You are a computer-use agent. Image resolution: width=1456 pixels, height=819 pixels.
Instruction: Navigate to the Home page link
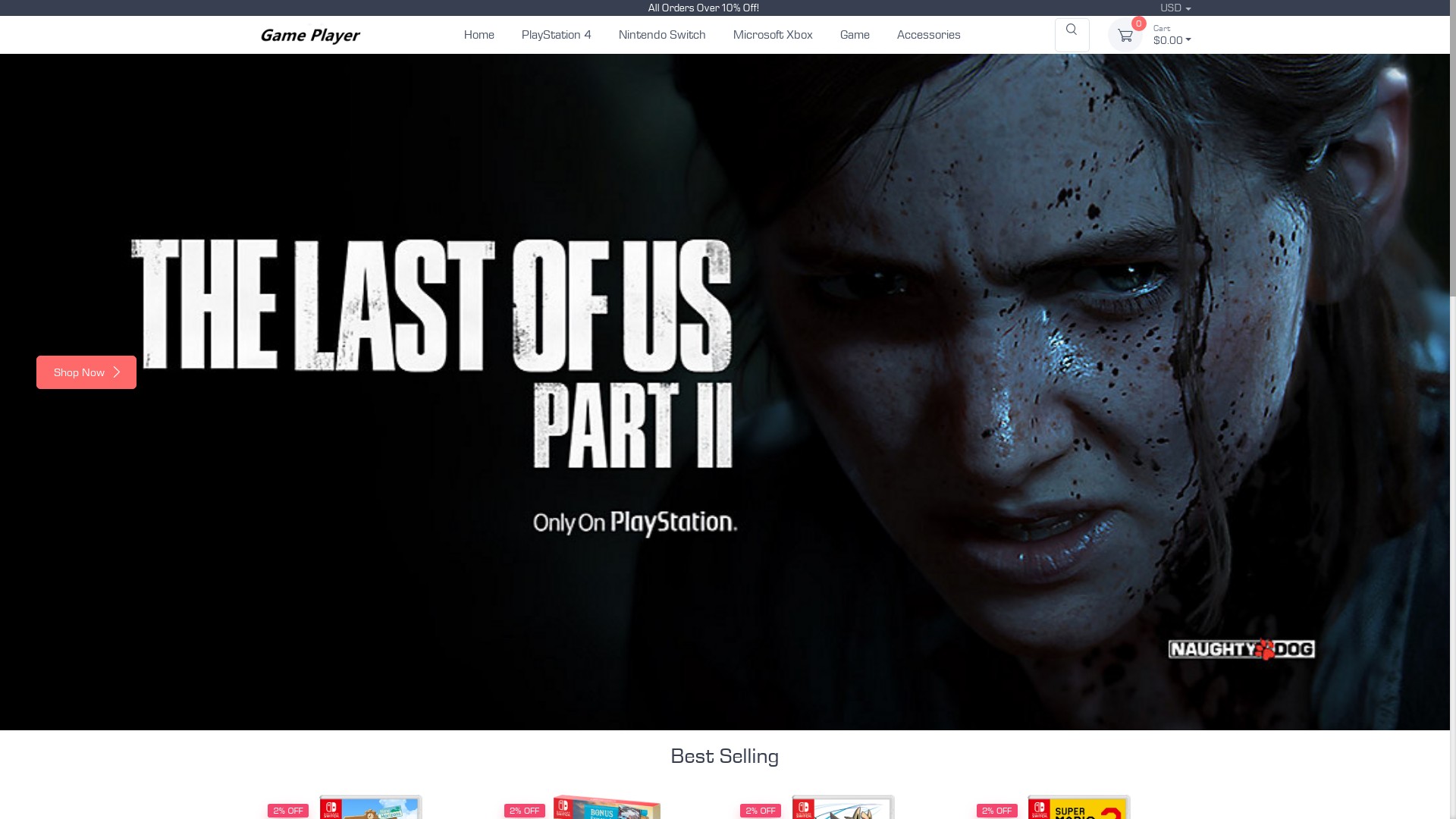479,35
